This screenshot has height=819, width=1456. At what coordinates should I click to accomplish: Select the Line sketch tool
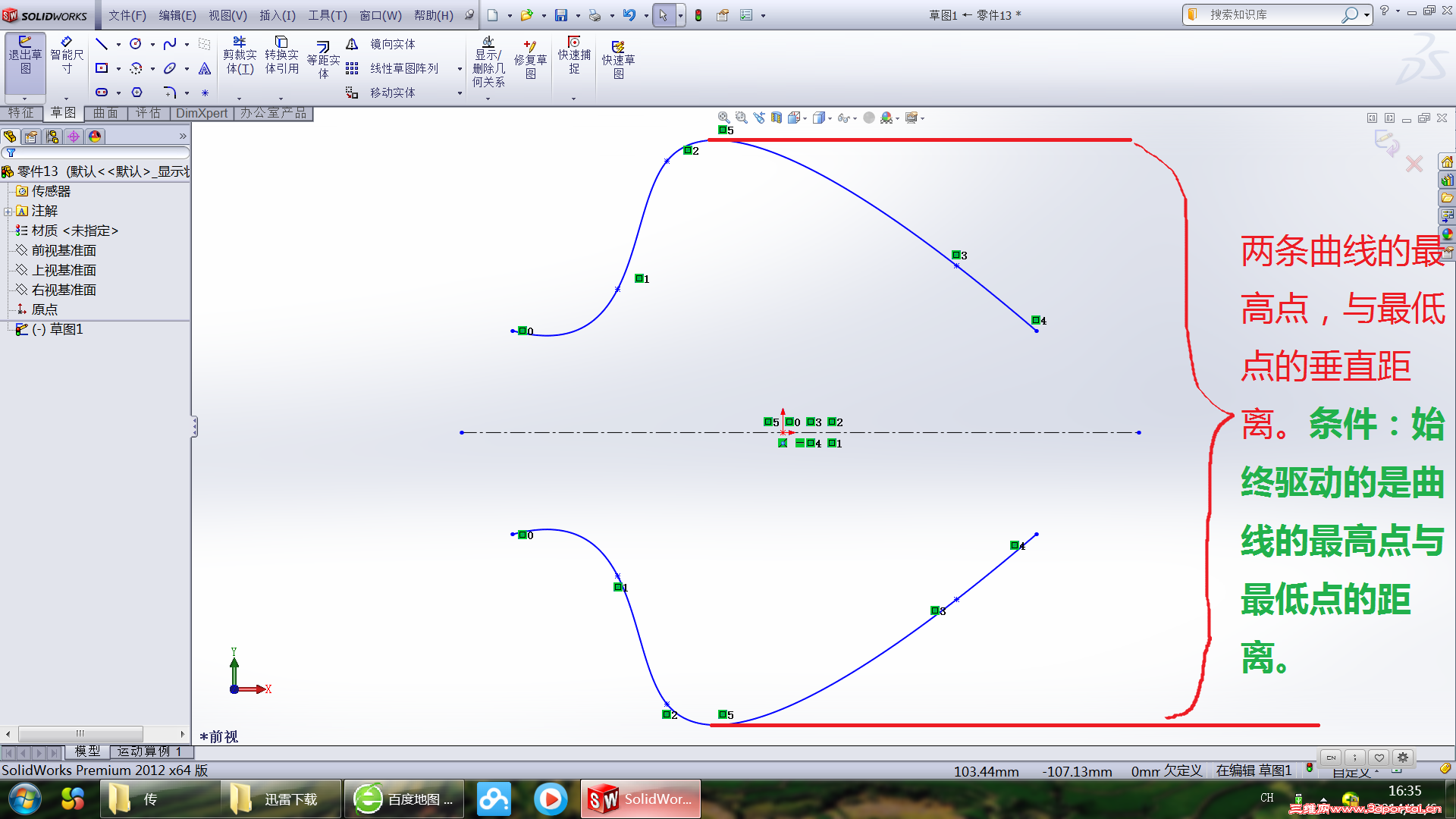[102, 44]
